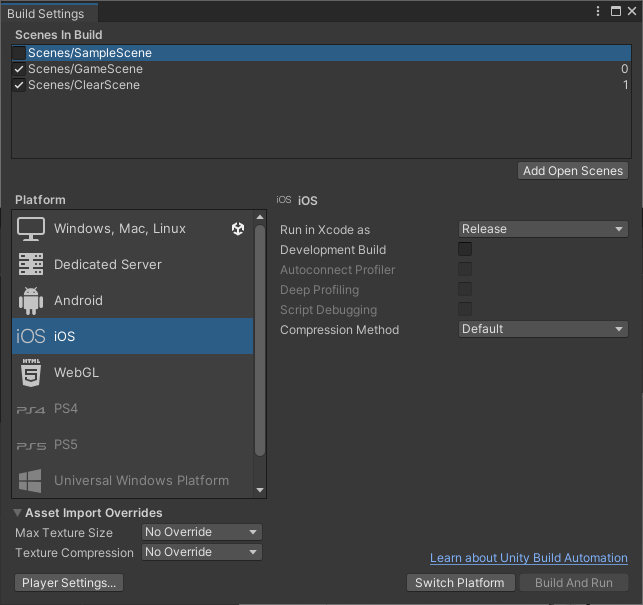Click the Windows, Mac, Linux monitor icon
Screen dimensions: 643x605
coord(31,229)
